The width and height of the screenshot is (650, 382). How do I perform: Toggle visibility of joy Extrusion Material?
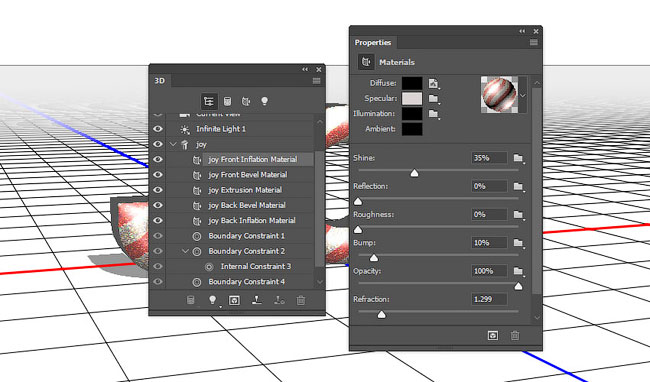158,190
